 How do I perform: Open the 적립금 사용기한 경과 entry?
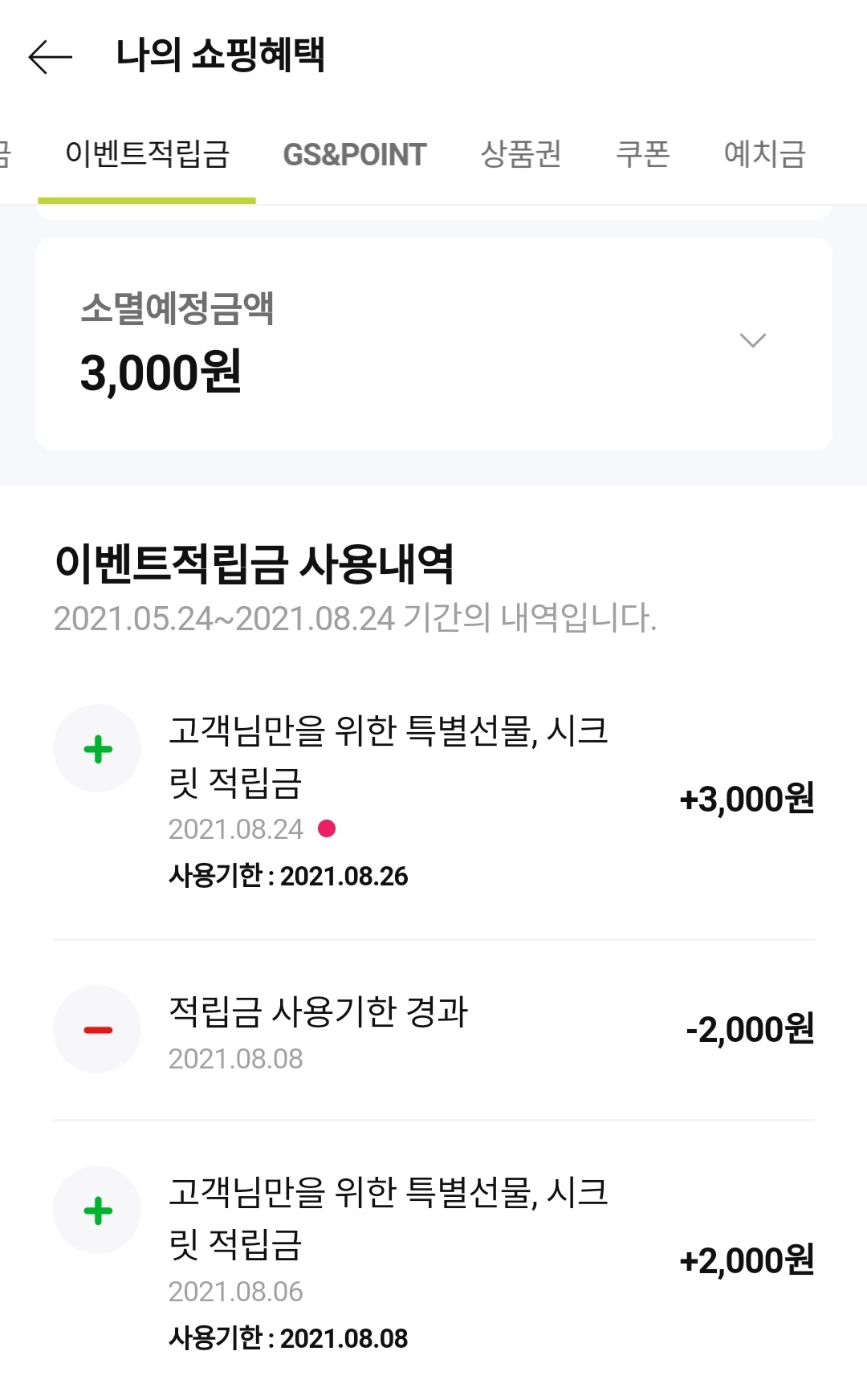pos(318,1011)
